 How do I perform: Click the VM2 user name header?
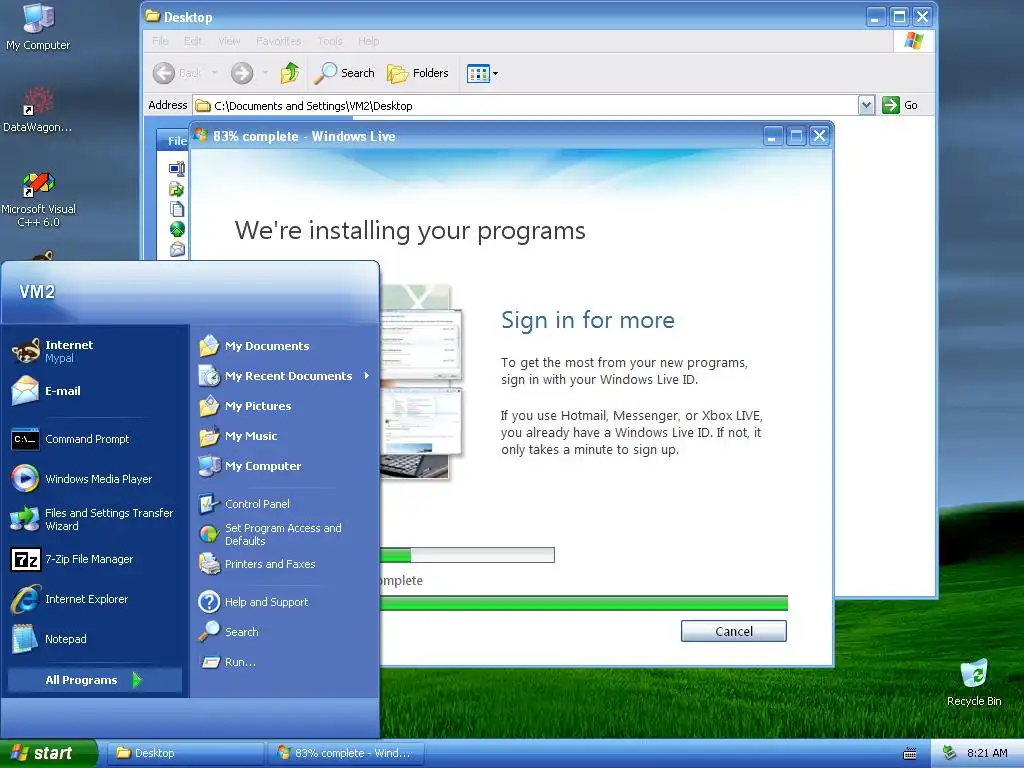click(x=37, y=291)
